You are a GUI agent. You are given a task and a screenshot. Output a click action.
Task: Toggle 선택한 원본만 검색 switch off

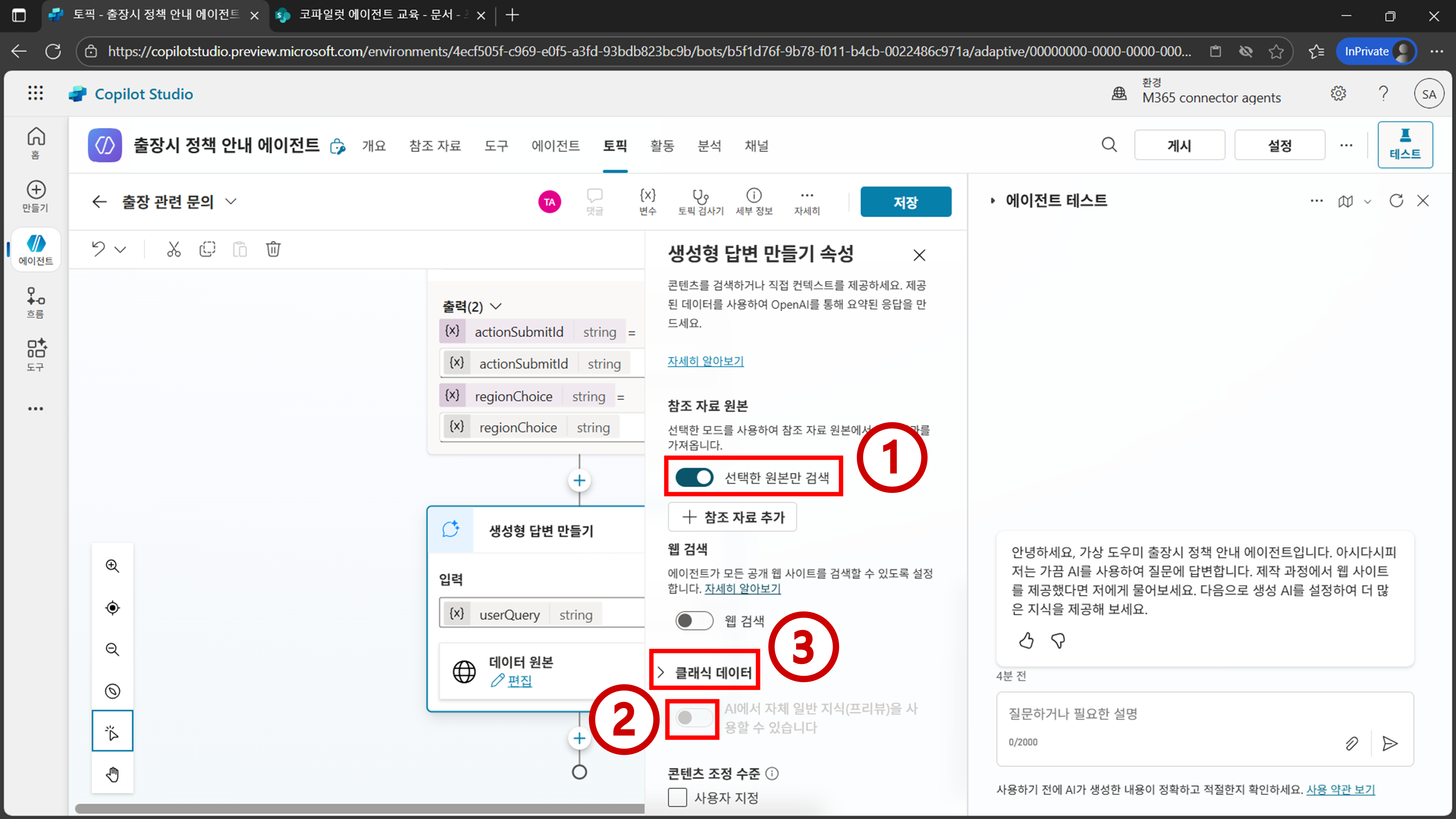click(694, 478)
